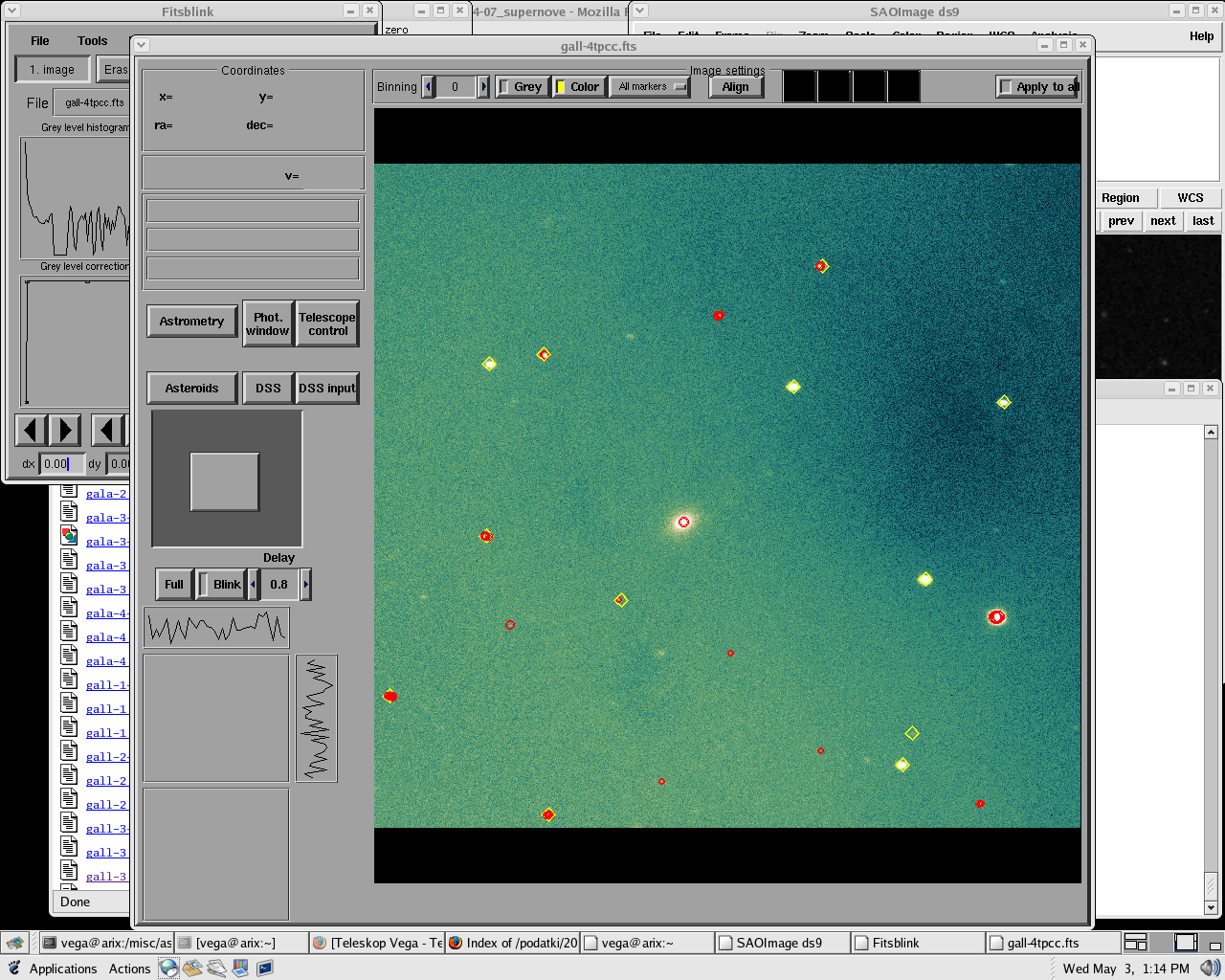
Task: Click the GNOME web browser launcher icon
Action: (169, 969)
